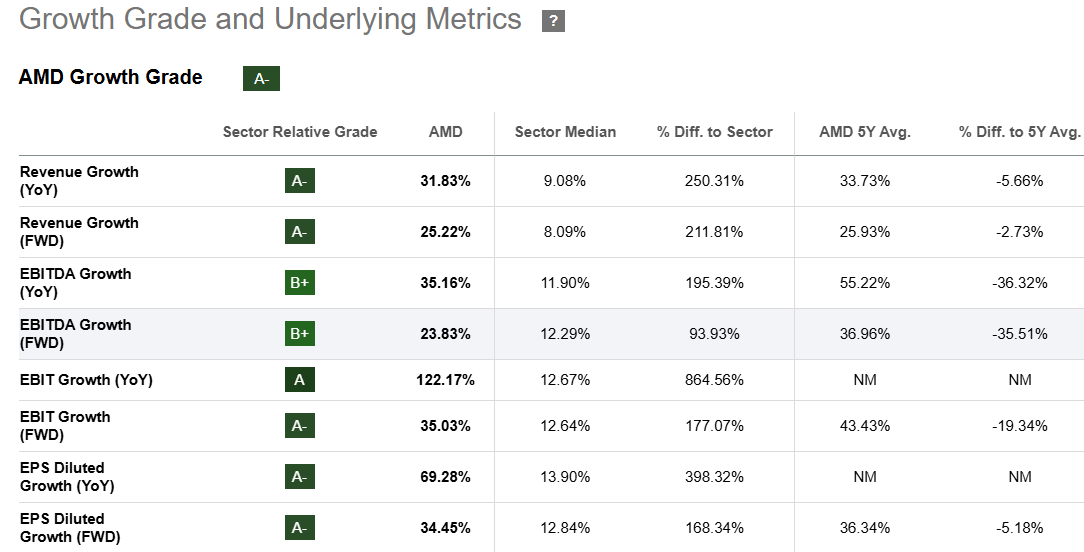Click the Sector Median column header
1084x552 pixels.
point(565,132)
